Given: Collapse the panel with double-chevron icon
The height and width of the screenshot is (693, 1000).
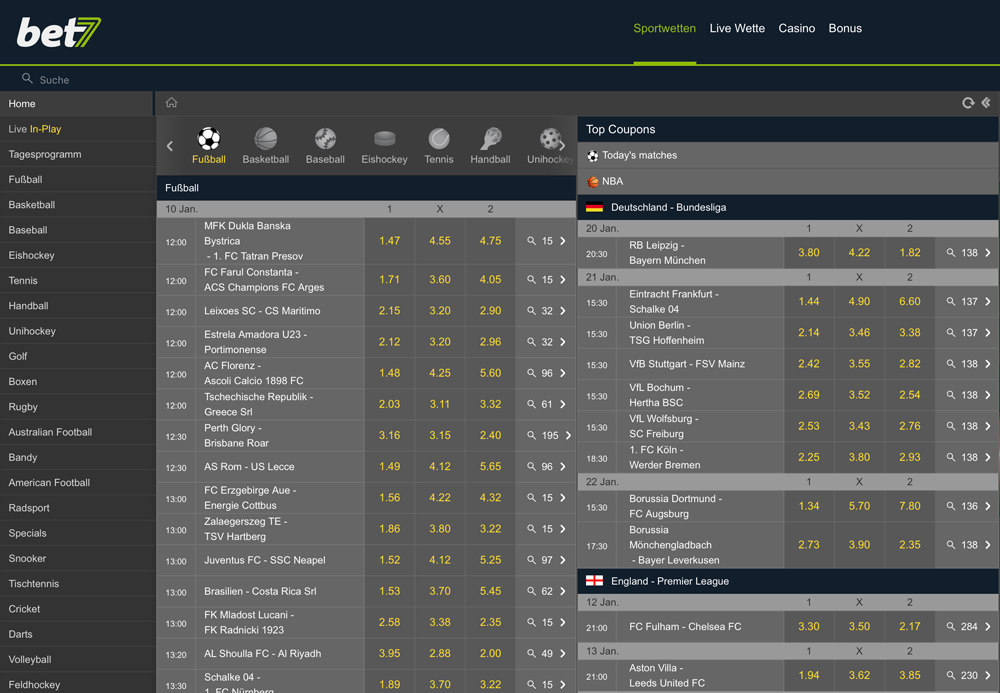Looking at the screenshot, I should pyautogui.click(x=986, y=103).
